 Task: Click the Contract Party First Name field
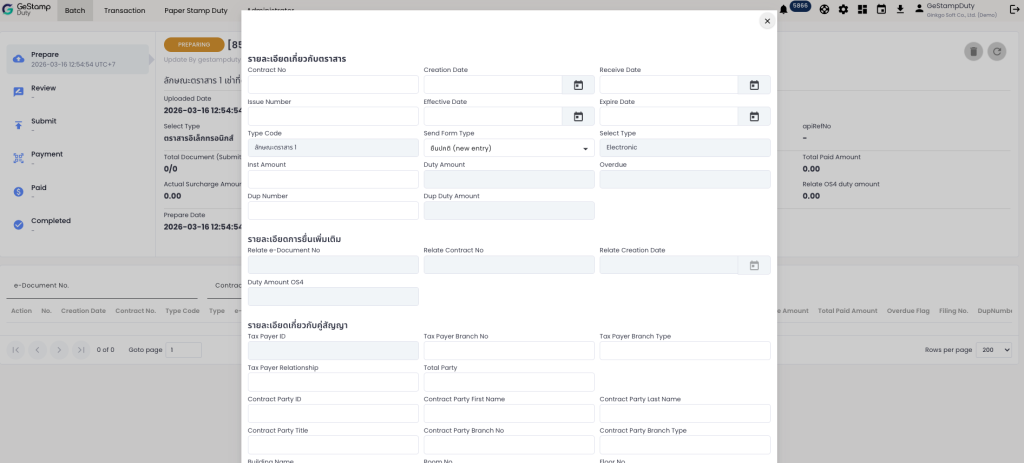509,413
